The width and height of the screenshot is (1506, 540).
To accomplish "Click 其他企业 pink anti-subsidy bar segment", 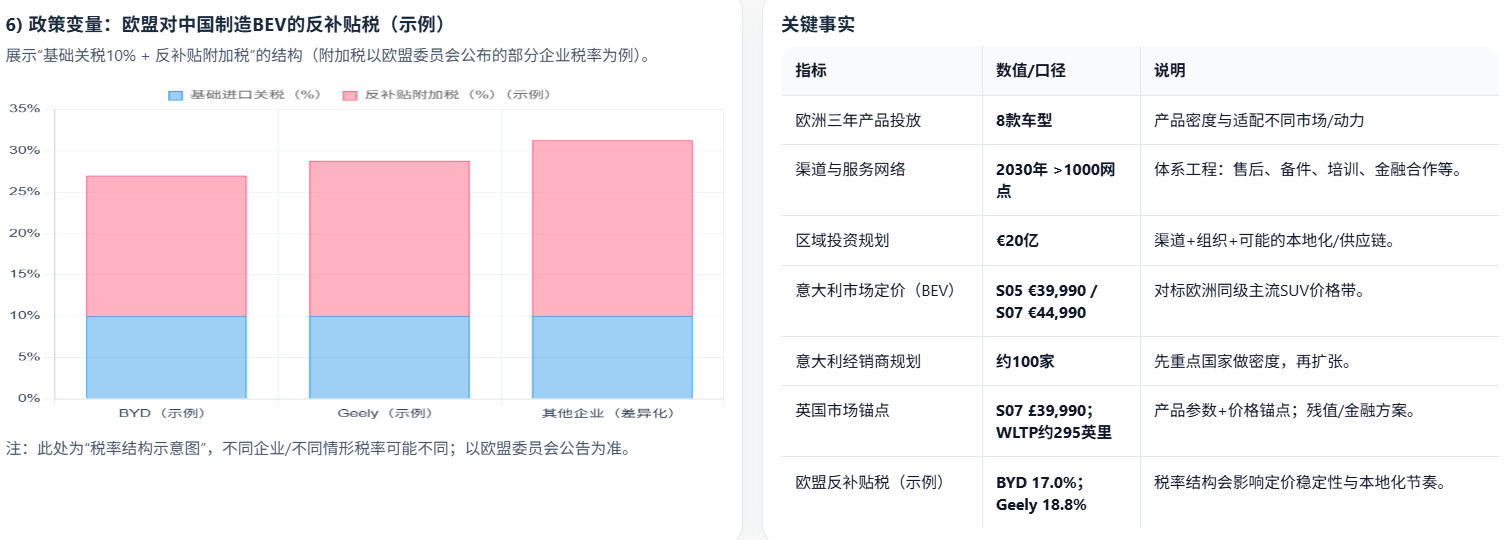I will click(x=612, y=228).
